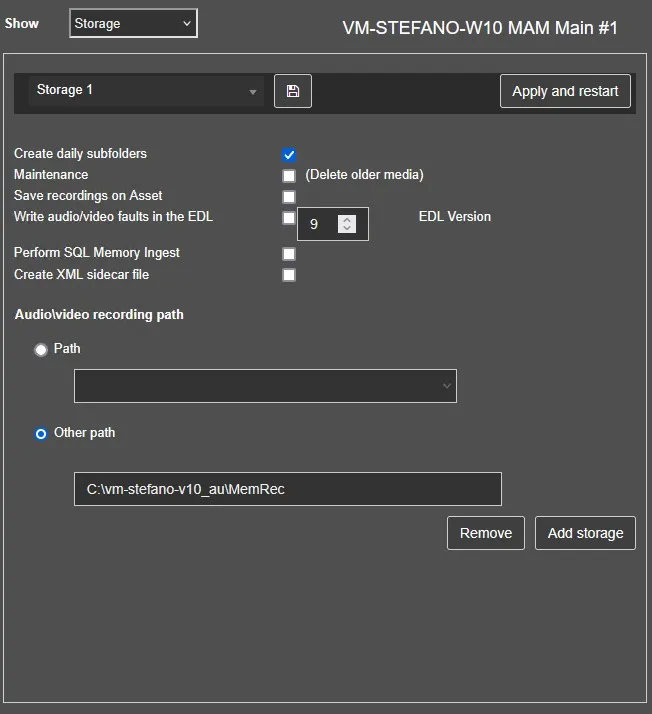Decrease EDL Version with down arrow
The image size is (652, 714).
[x=347, y=229]
